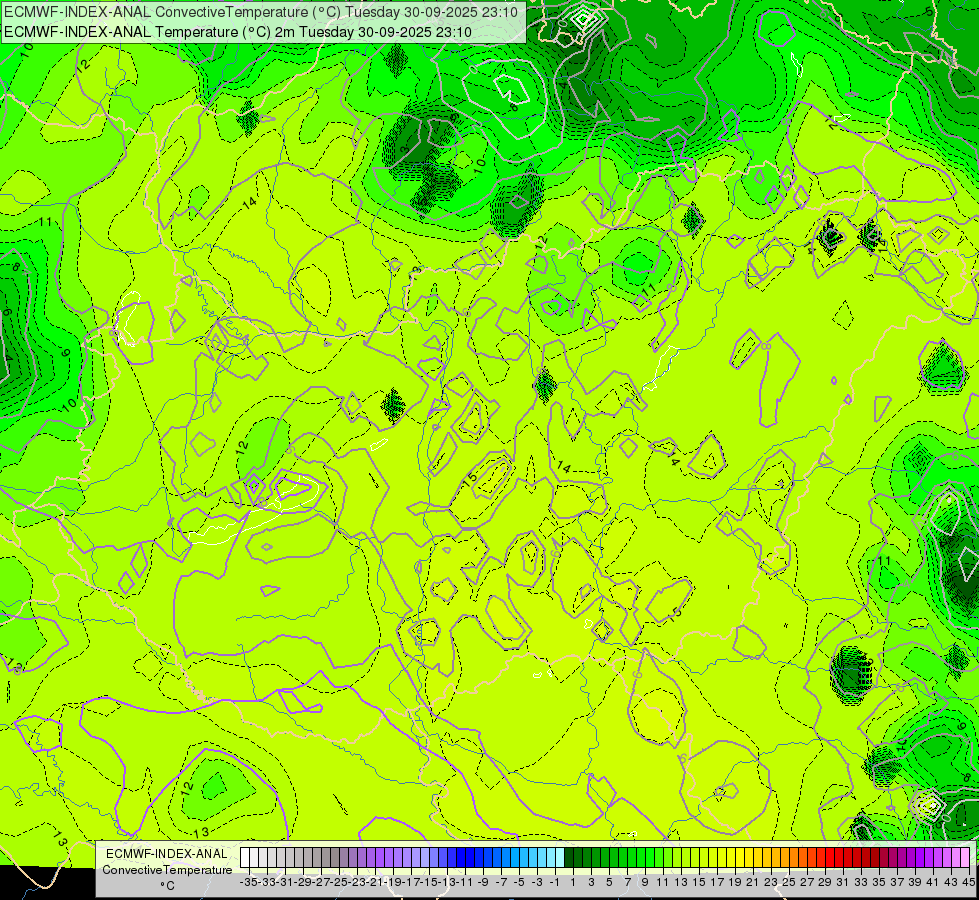Click the '-7' value on the legend scale
The width and height of the screenshot is (979, 900).
click(501, 882)
